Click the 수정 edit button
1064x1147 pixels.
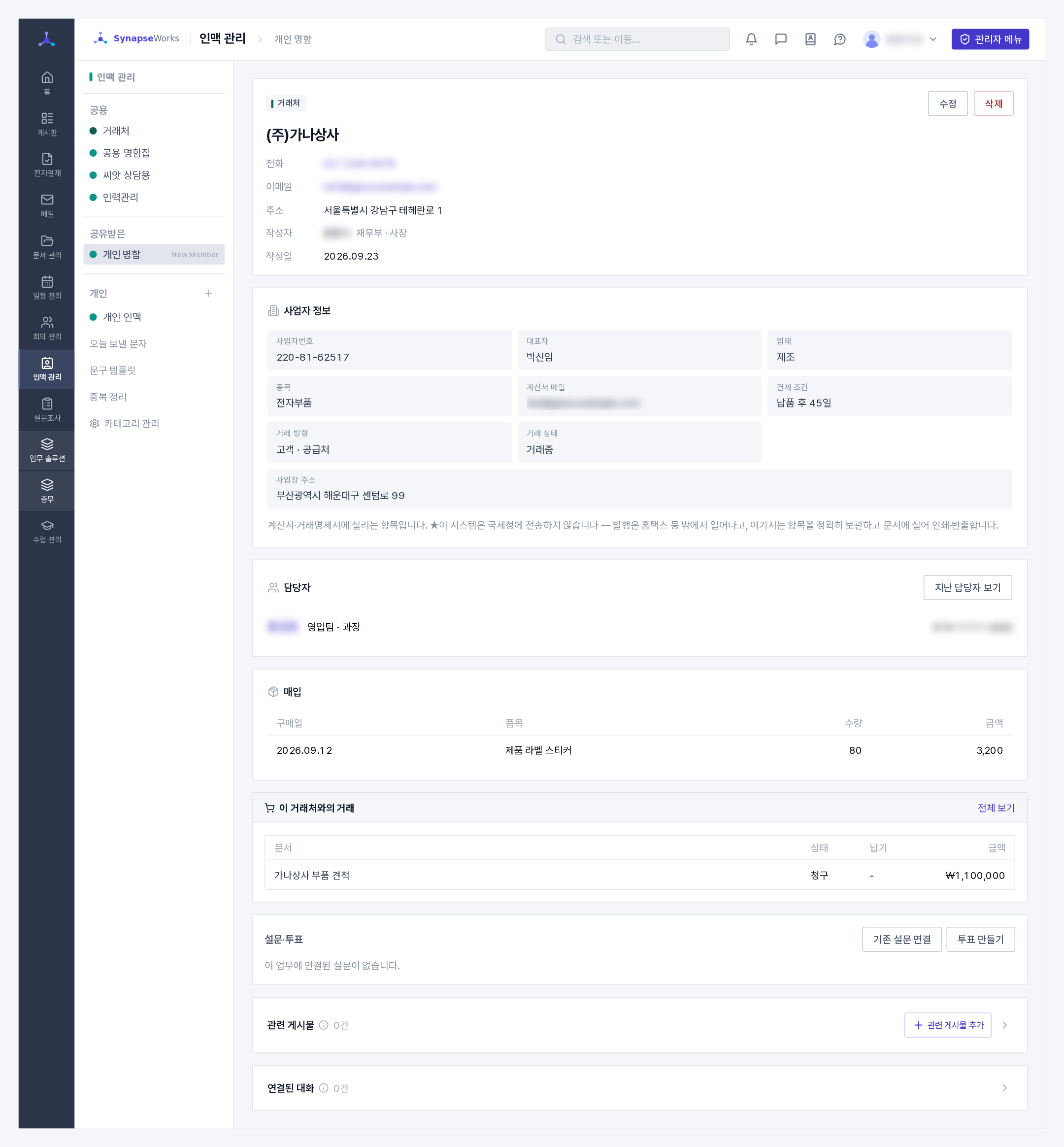coord(948,103)
